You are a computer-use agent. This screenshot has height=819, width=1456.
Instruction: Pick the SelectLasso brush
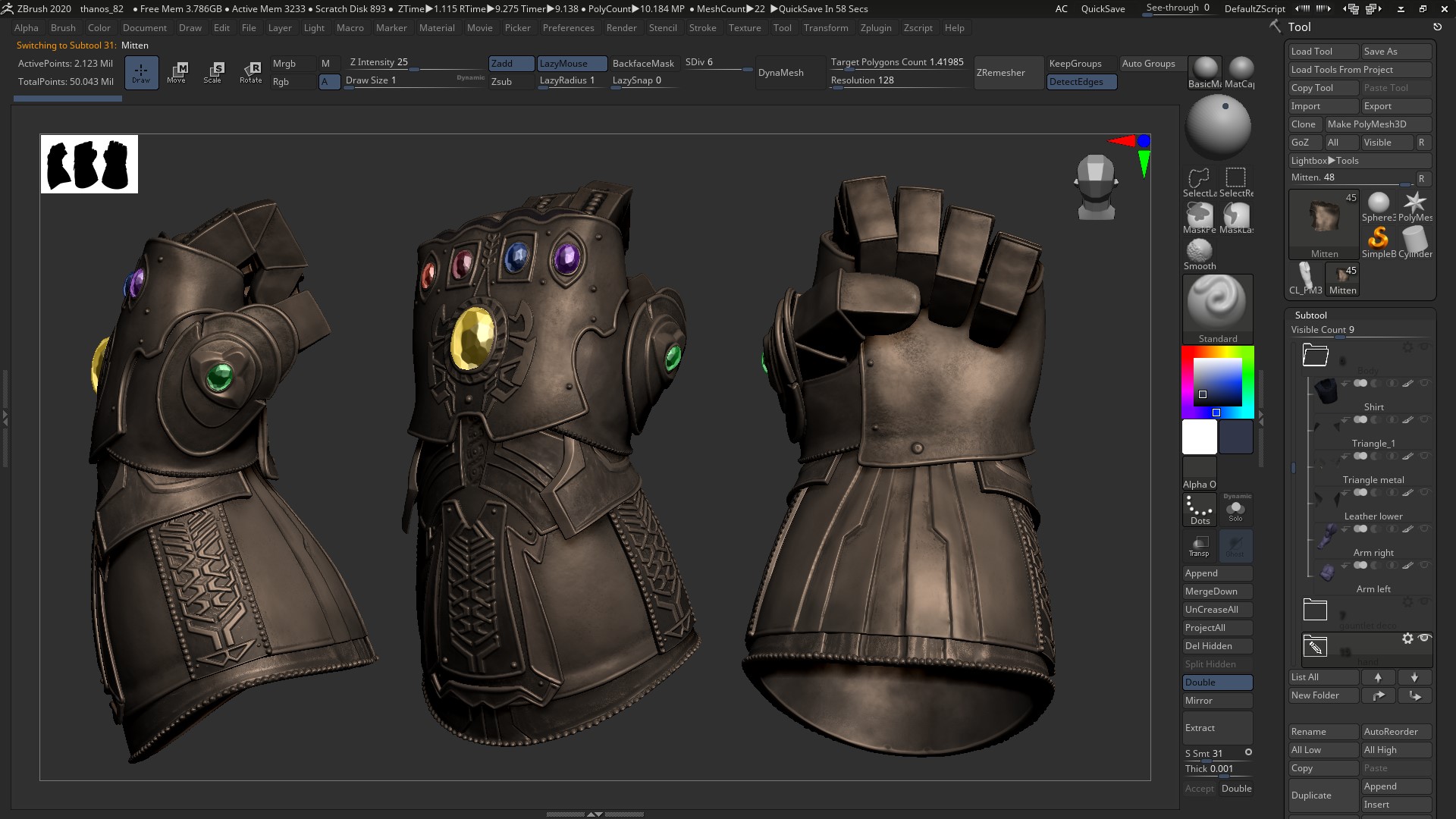coord(1200,182)
